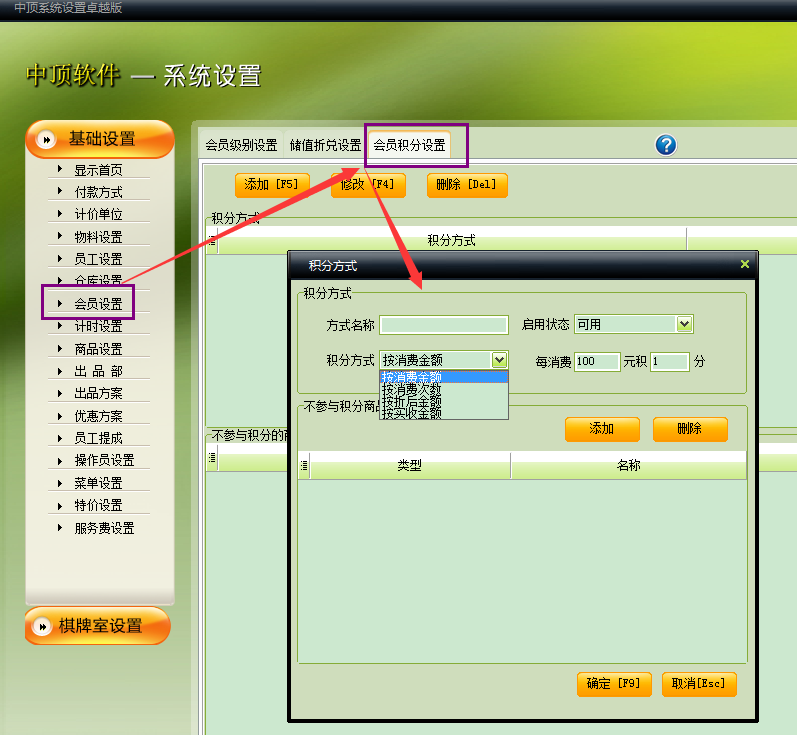The image size is (797, 735).
Task: Expand the 基础设置 section header
Action: [x=100, y=139]
